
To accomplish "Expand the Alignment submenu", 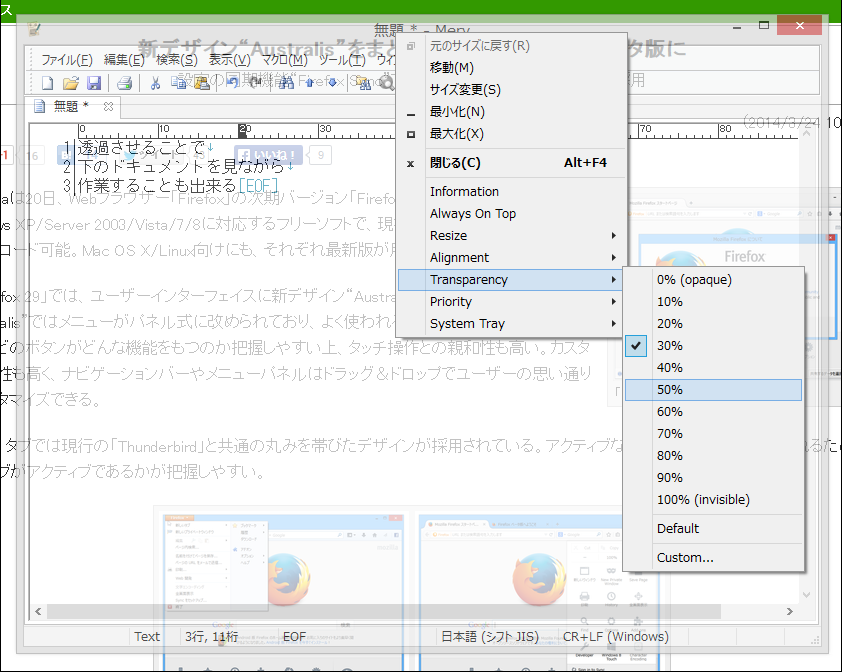I will click(x=512, y=258).
